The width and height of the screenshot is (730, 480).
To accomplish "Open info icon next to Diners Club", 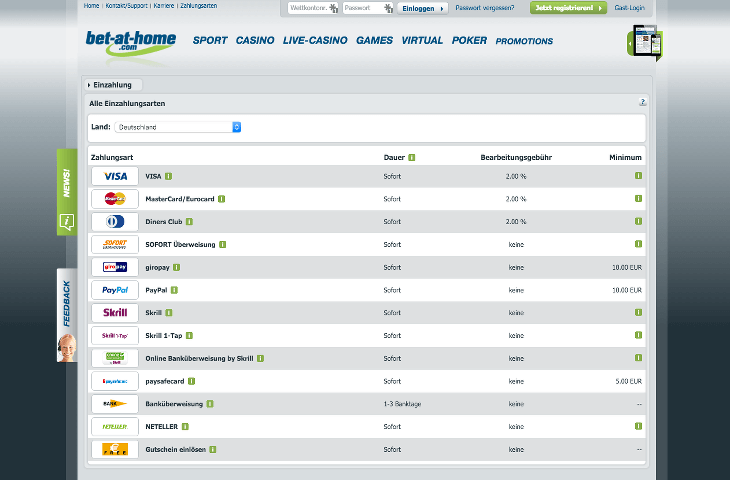I will (189, 222).
